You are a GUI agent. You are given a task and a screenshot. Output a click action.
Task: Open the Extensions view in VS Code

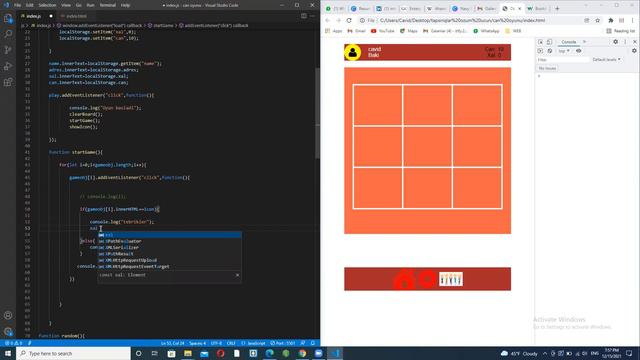click(8, 82)
